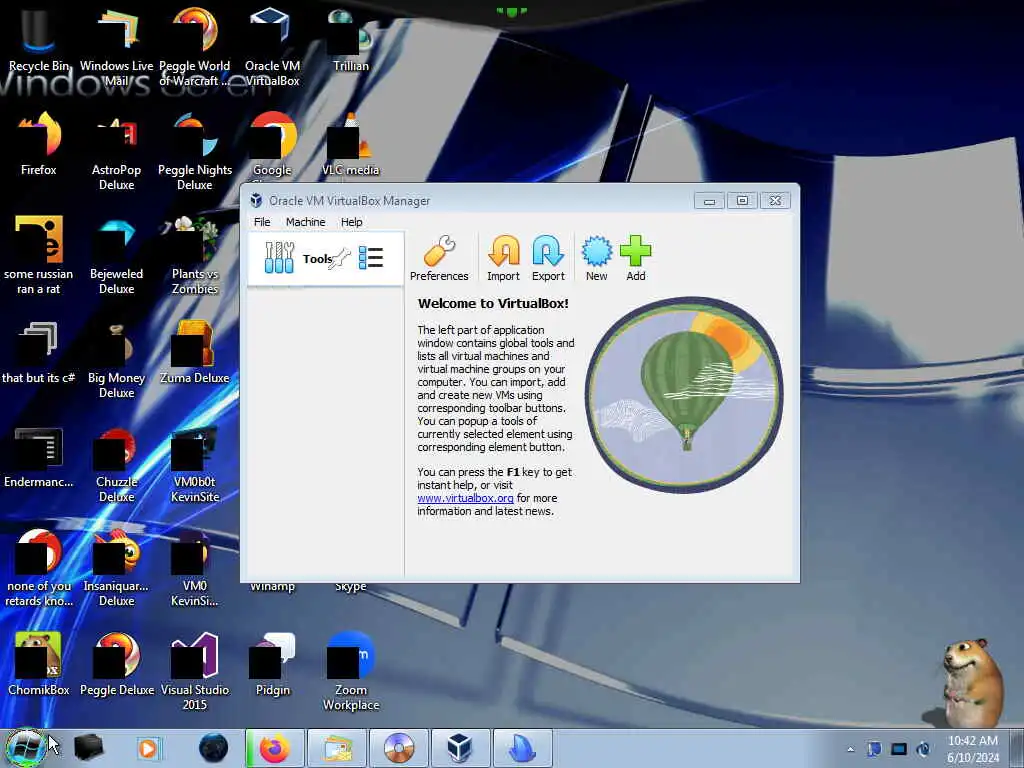Viewport: 1024px width, 768px height.
Task: Select the Chuzzle Deluxe desktop icon
Action: point(116,464)
